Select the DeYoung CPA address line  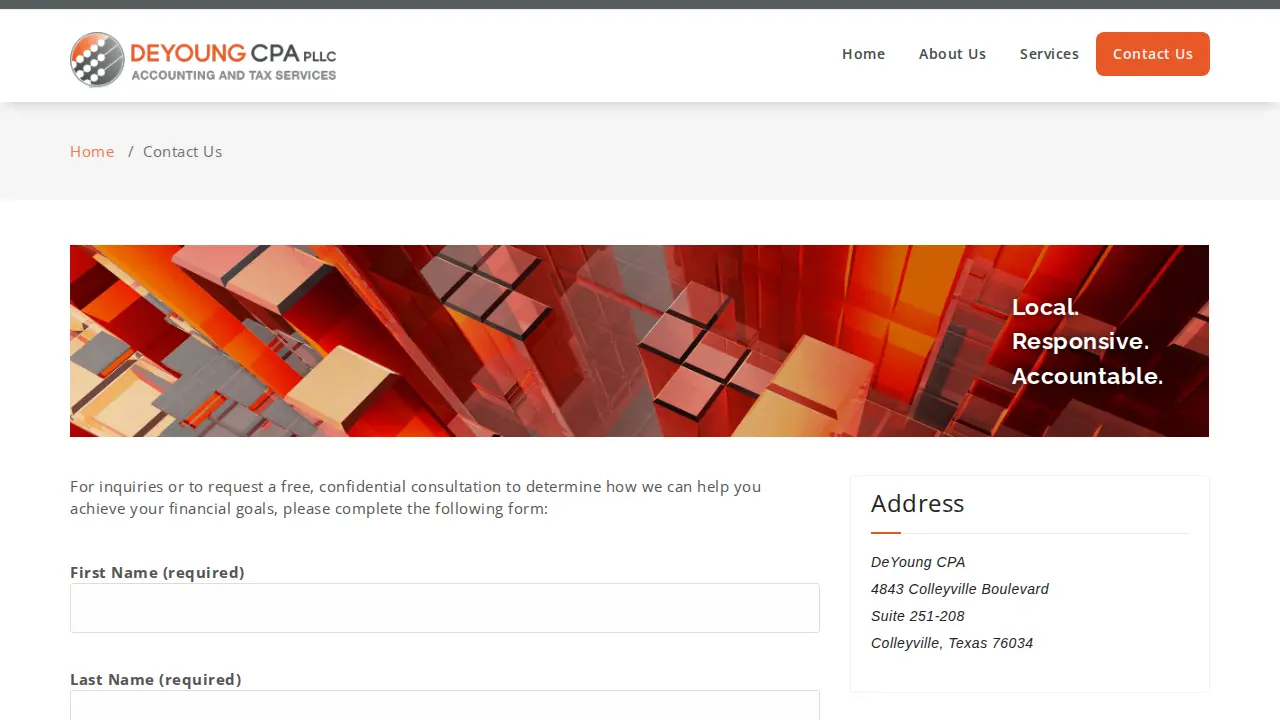(918, 562)
